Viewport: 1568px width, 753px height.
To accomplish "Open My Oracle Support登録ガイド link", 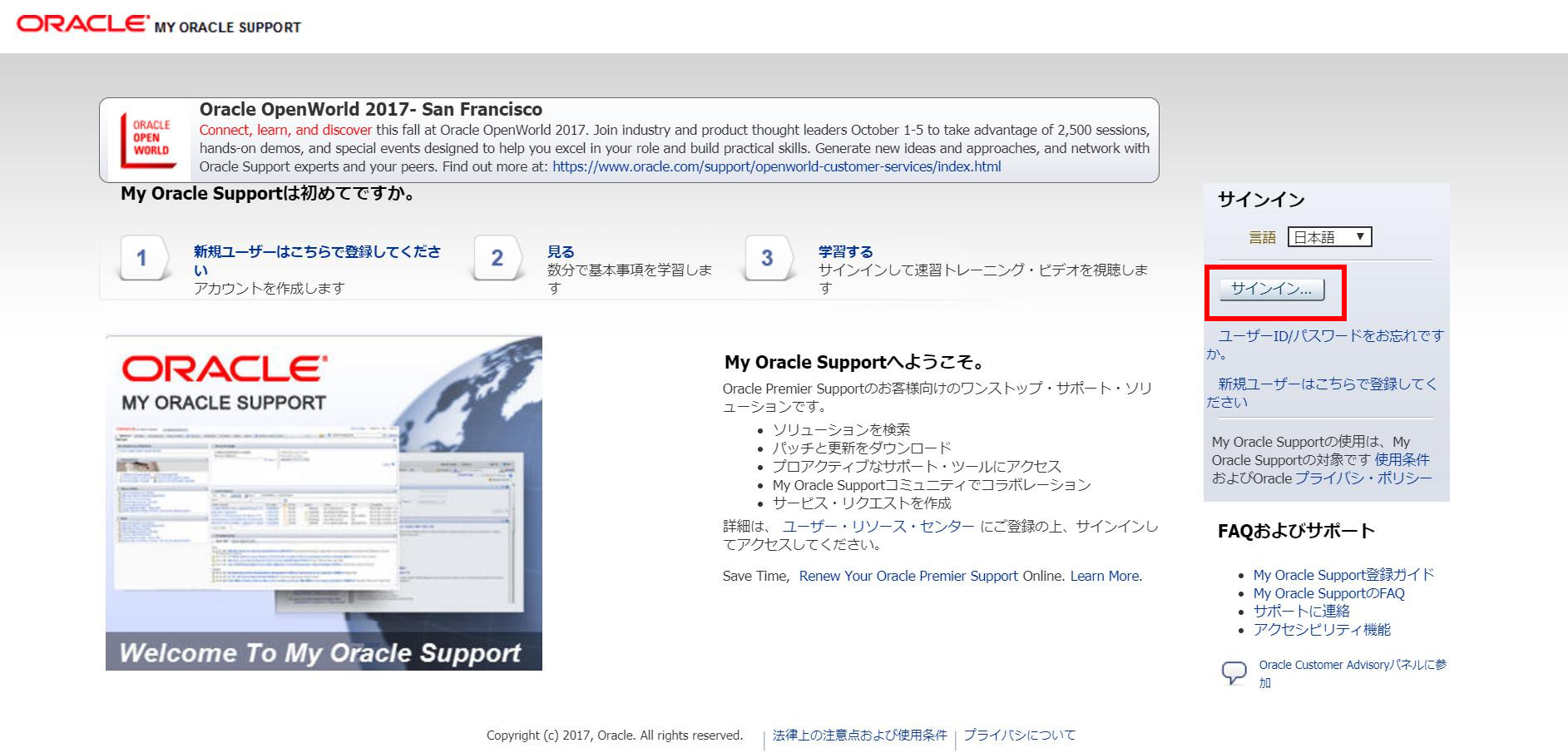I will 1343,575.
